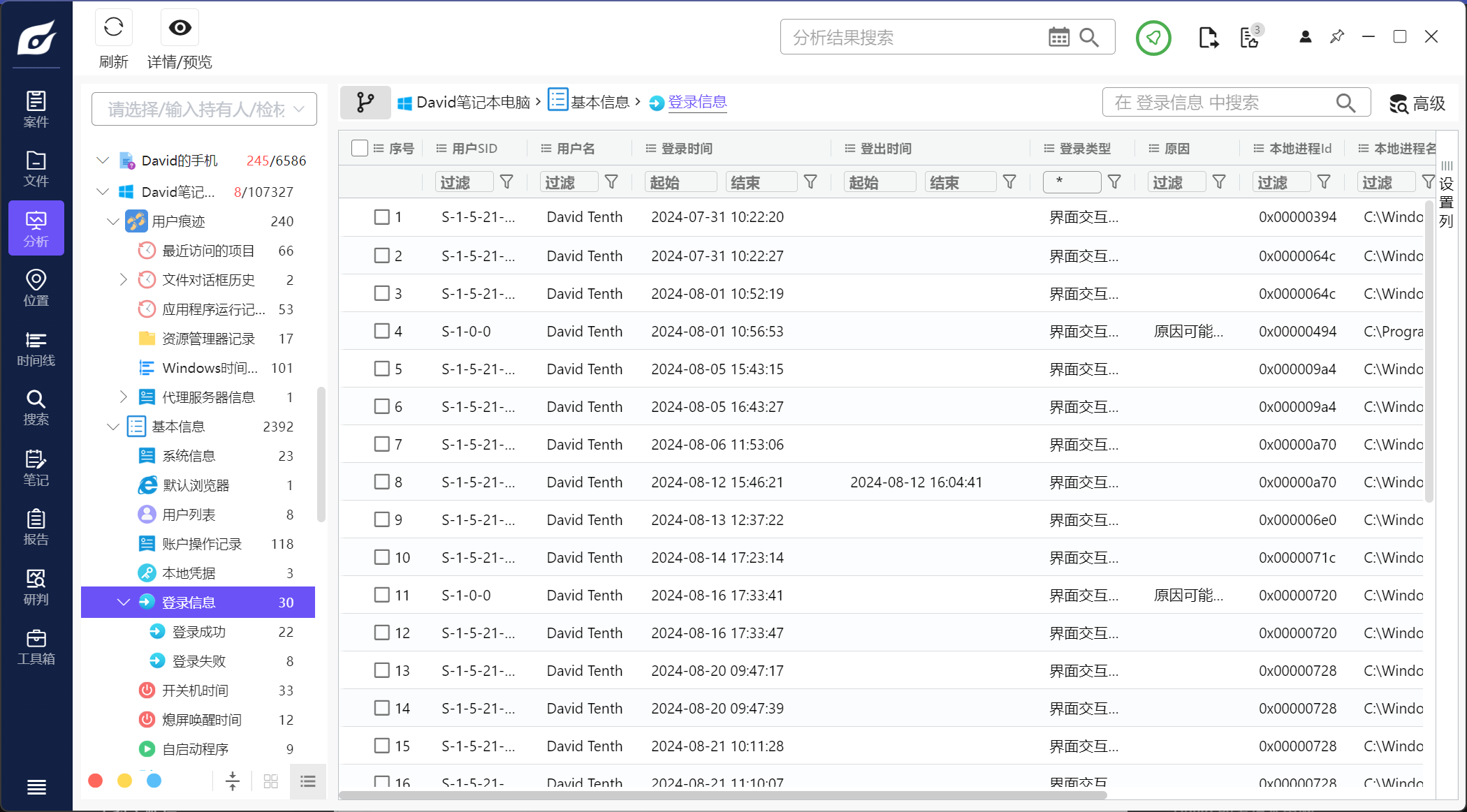This screenshot has width=1467, height=812.
Task: Switch to list view icon at bottom
Action: tap(307, 781)
